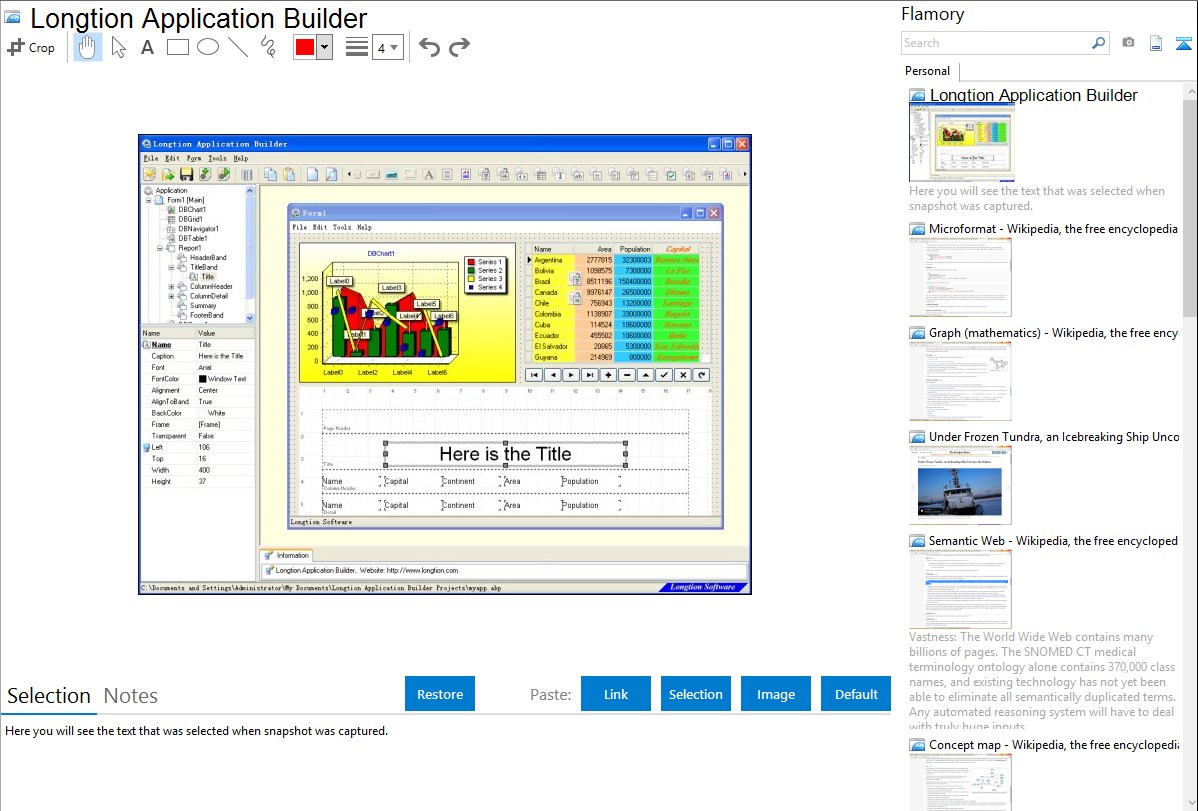Open the Semantic Web snapshot thumbnail

(960, 589)
